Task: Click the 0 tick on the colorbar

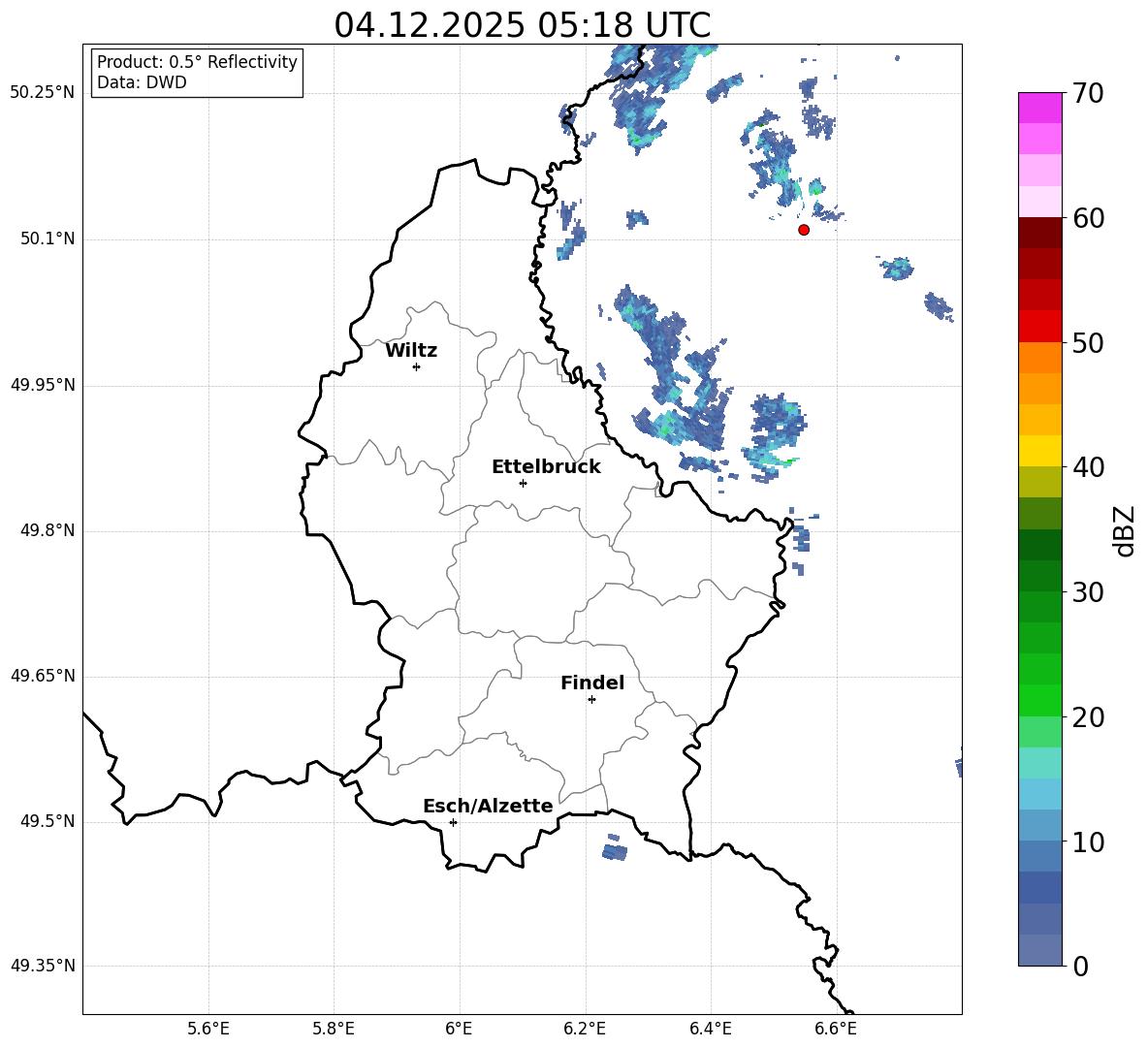Action: pos(1080,966)
